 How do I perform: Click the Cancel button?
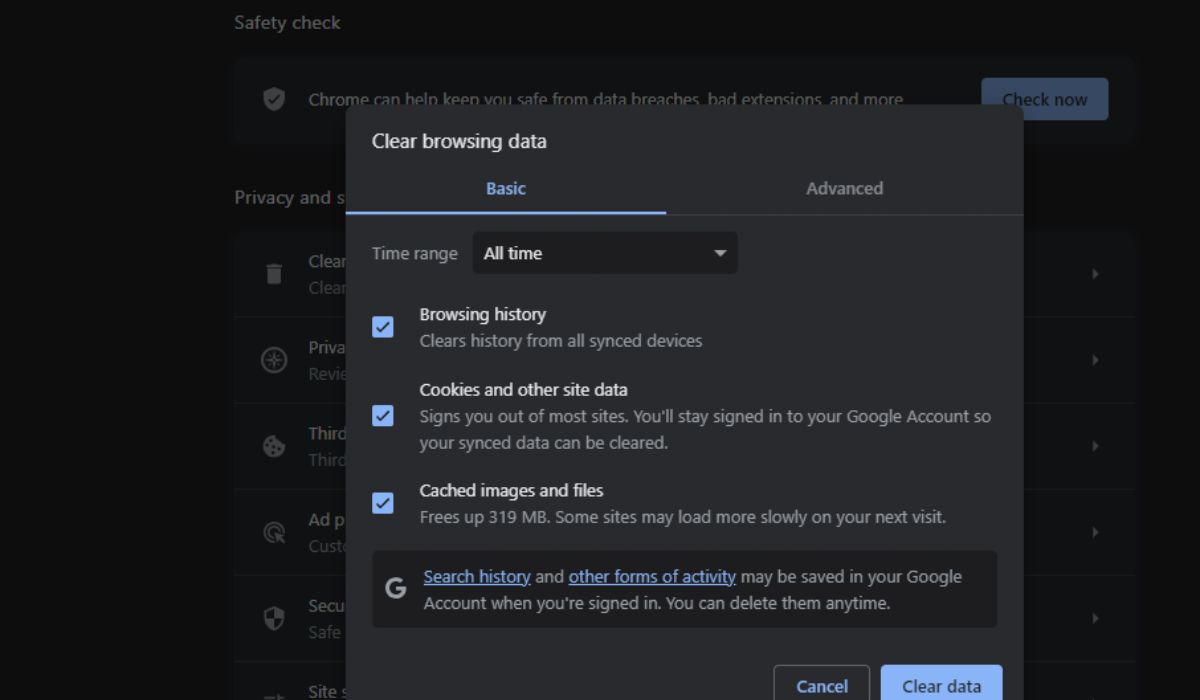pos(822,685)
